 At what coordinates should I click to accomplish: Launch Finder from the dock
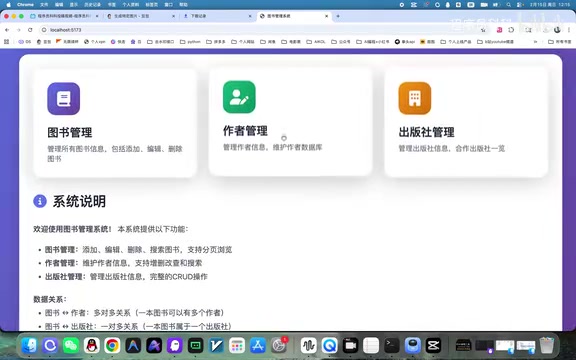29,346
